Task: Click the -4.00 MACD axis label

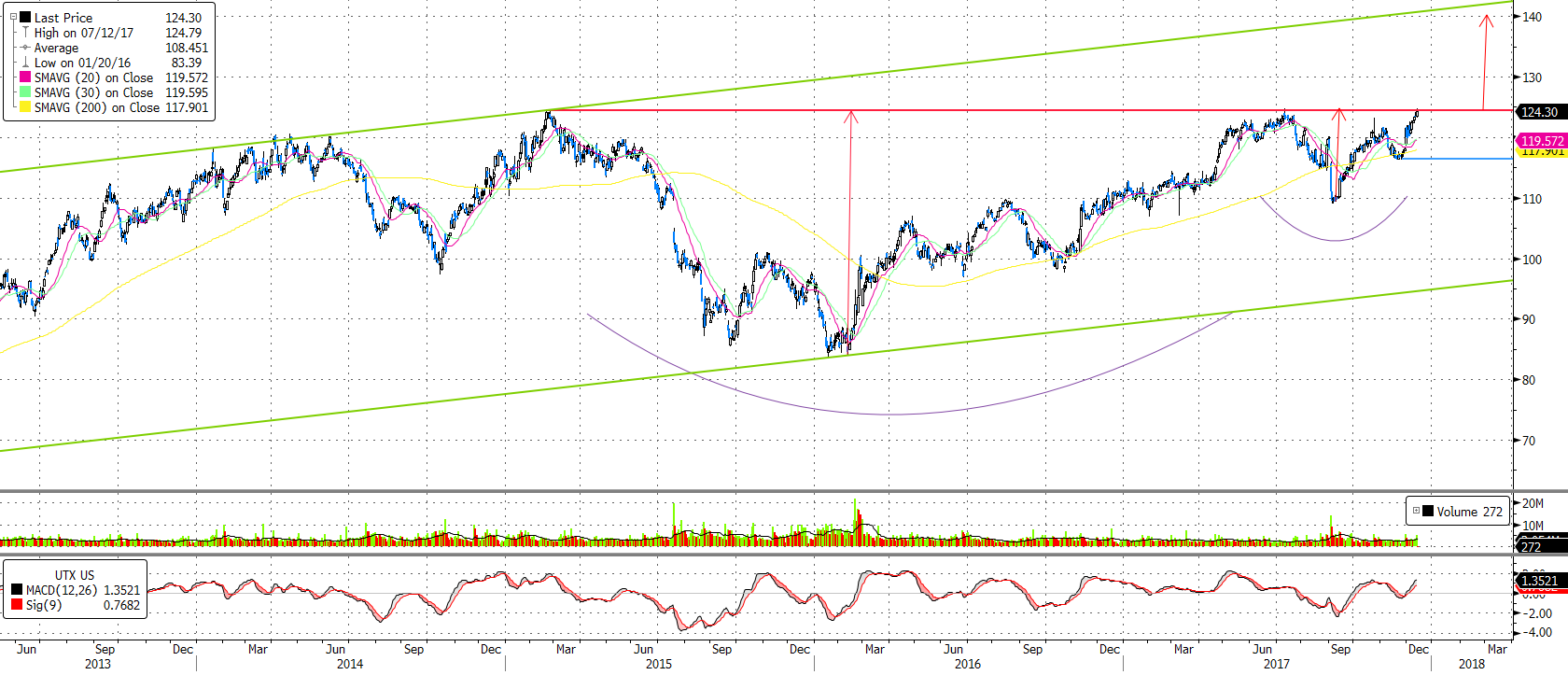Action: [1538, 632]
